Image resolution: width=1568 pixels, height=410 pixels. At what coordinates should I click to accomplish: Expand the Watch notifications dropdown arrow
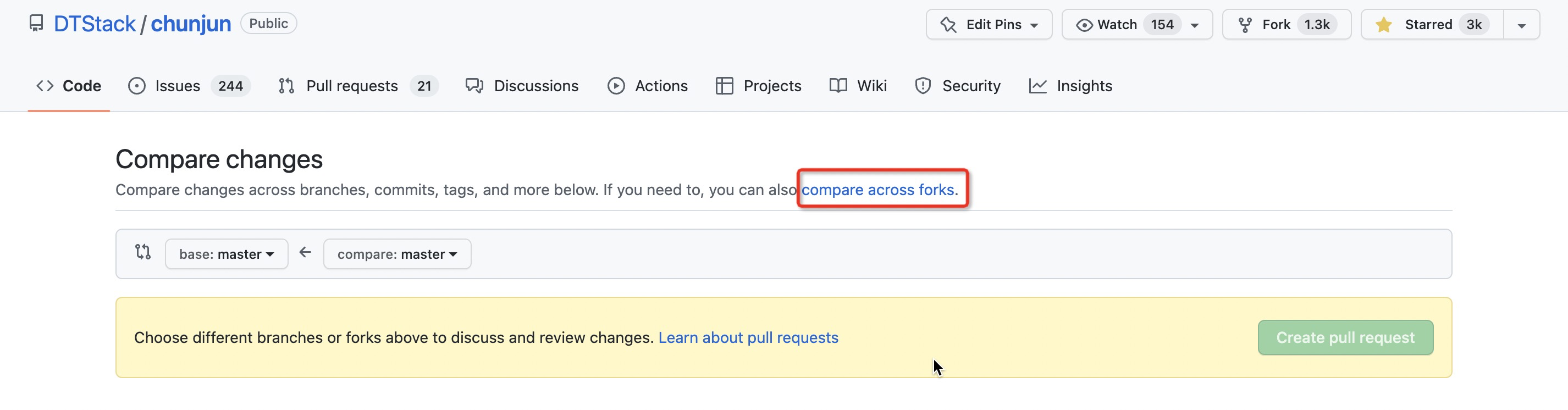coord(1194,25)
